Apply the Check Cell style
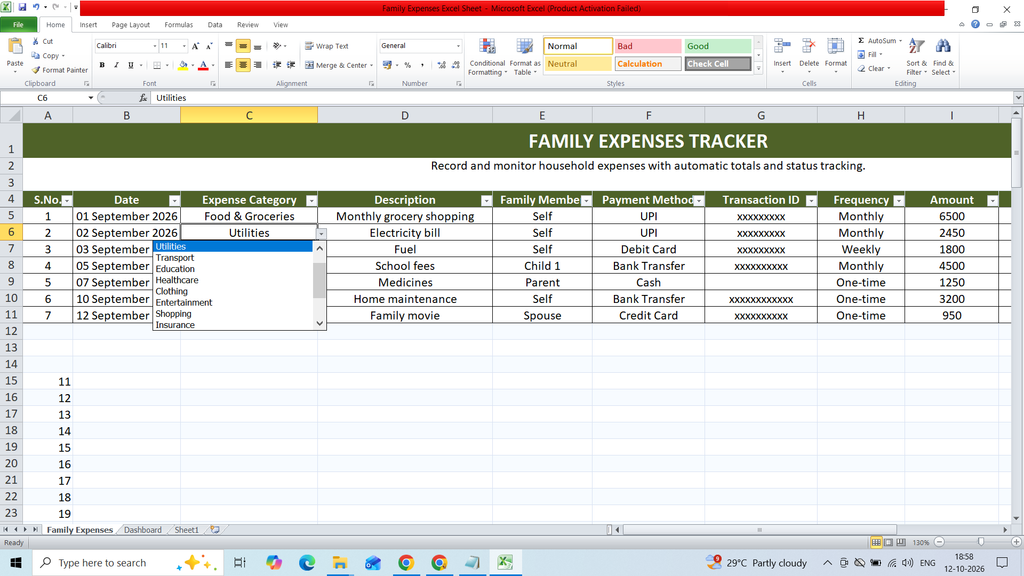This screenshot has height=576, width=1024. tap(718, 63)
